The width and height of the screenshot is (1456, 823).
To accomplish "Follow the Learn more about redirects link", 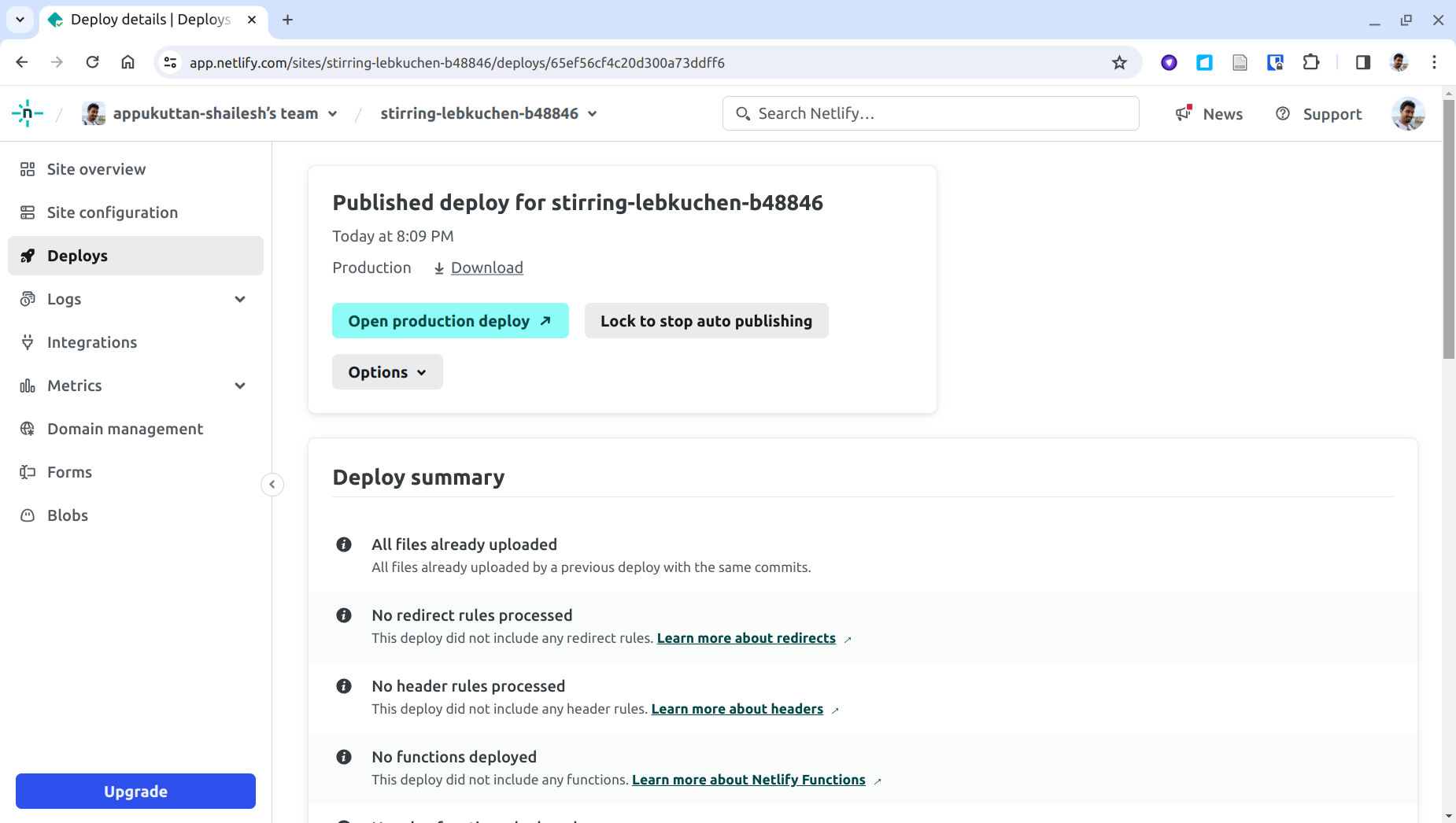I will (x=746, y=638).
